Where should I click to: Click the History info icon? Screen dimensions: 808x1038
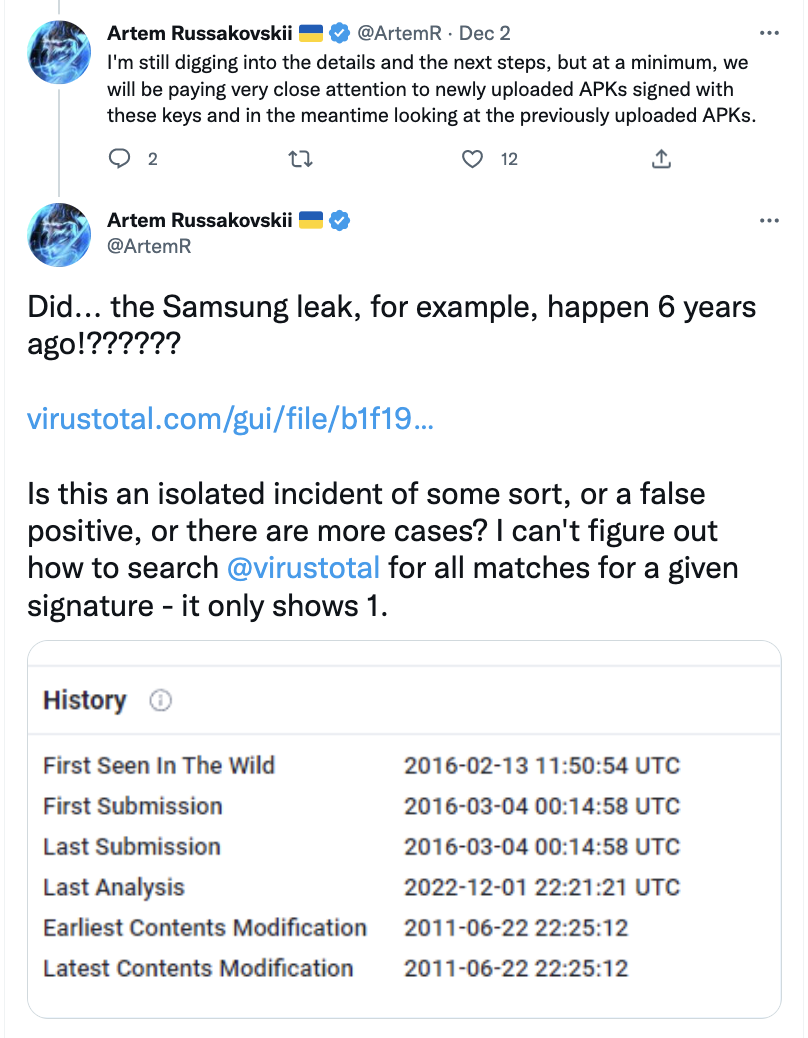coord(160,701)
